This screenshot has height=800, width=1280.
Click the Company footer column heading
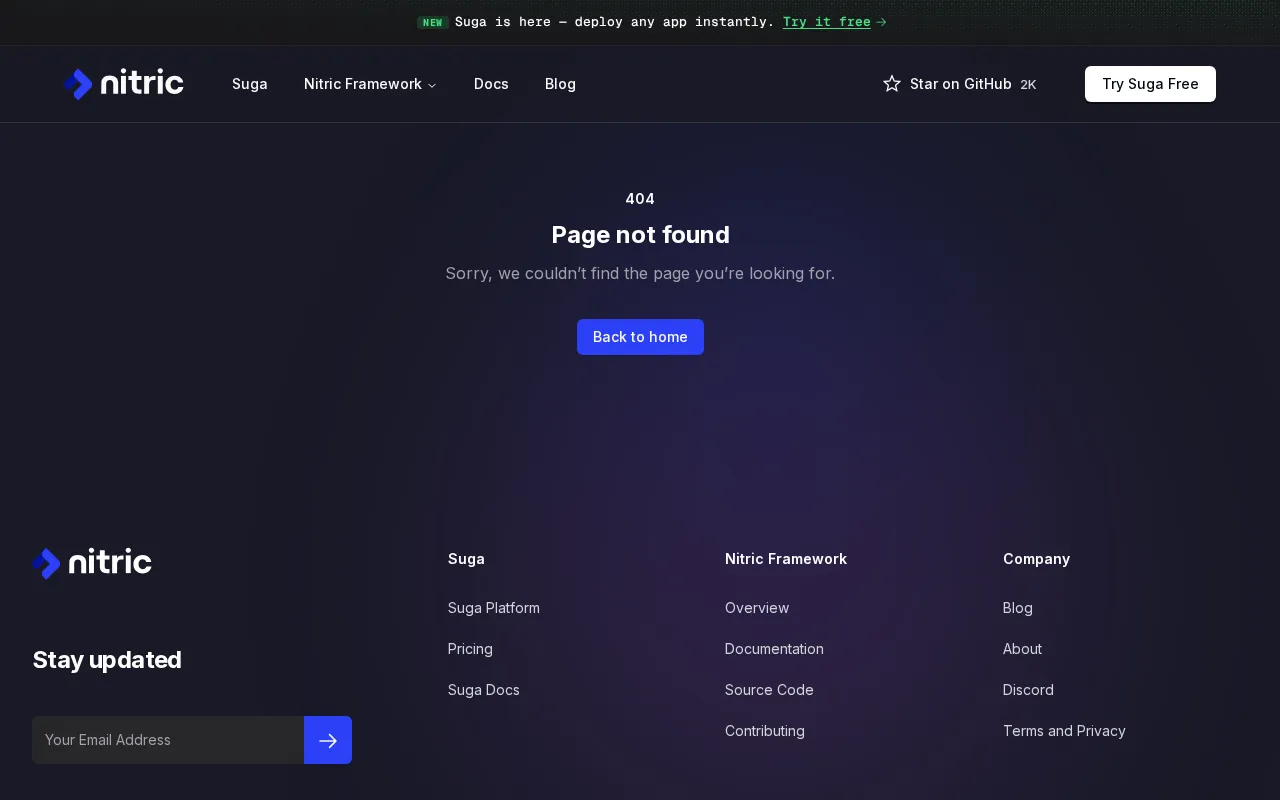[x=1036, y=559]
